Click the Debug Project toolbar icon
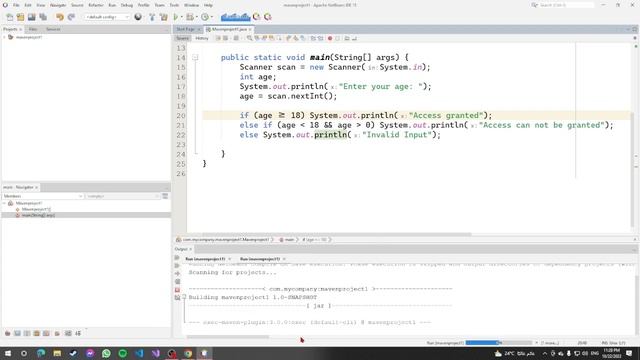This screenshot has height=360, width=640. [x=189, y=17]
